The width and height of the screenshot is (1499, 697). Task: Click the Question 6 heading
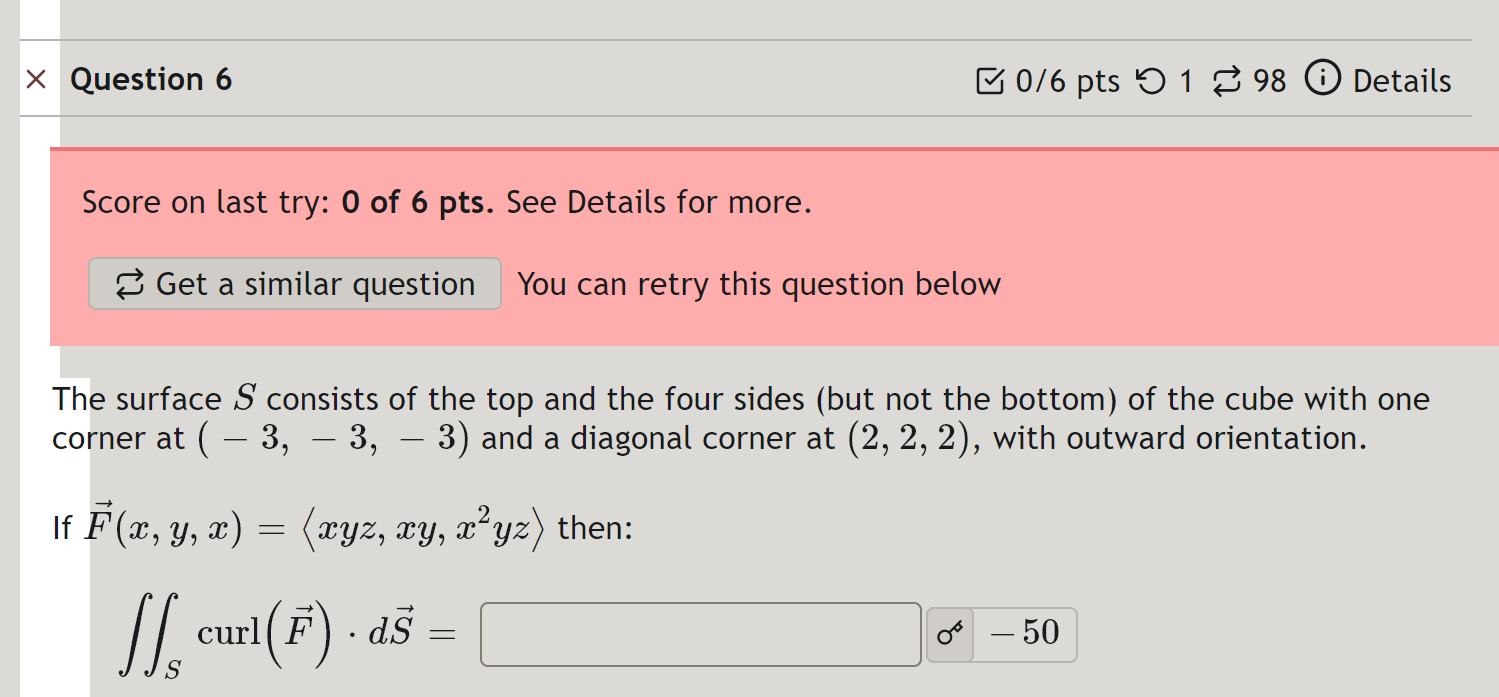point(151,79)
